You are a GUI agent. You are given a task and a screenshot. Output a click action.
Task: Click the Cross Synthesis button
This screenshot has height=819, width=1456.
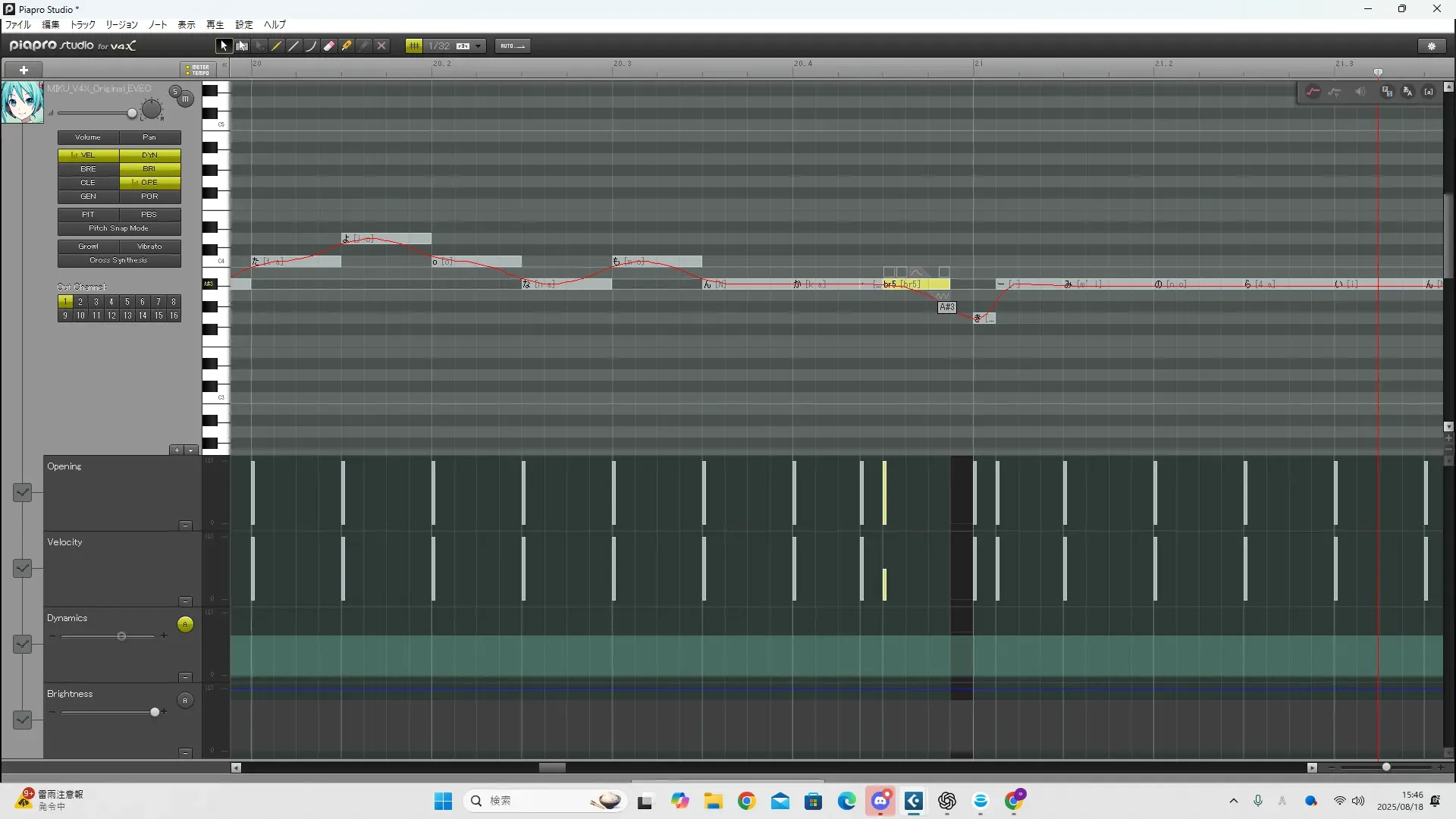119,260
